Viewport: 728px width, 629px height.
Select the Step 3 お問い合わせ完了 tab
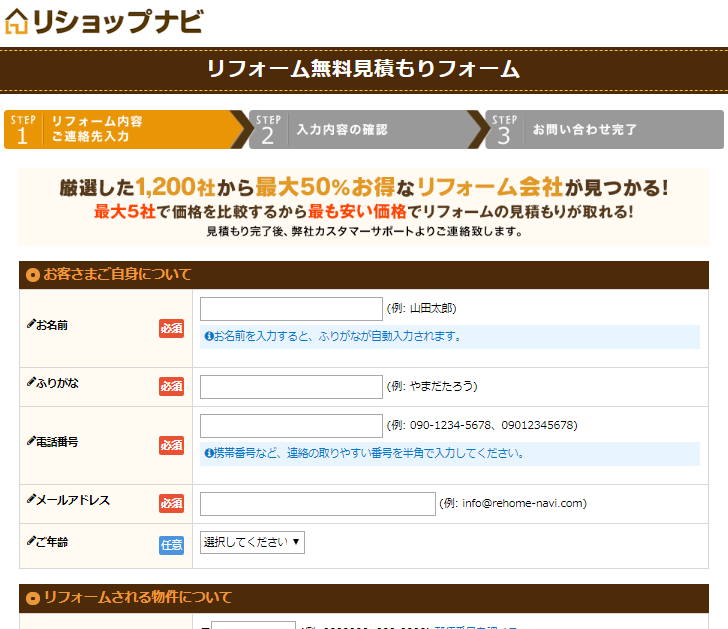pyautogui.click(x=600, y=129)
